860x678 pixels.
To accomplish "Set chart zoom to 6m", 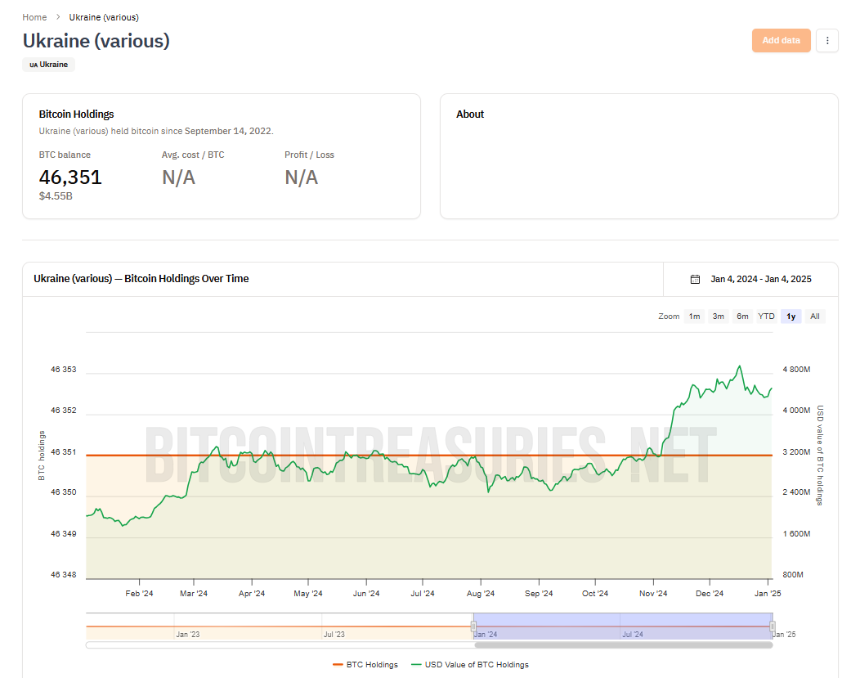I will (742, 317).
